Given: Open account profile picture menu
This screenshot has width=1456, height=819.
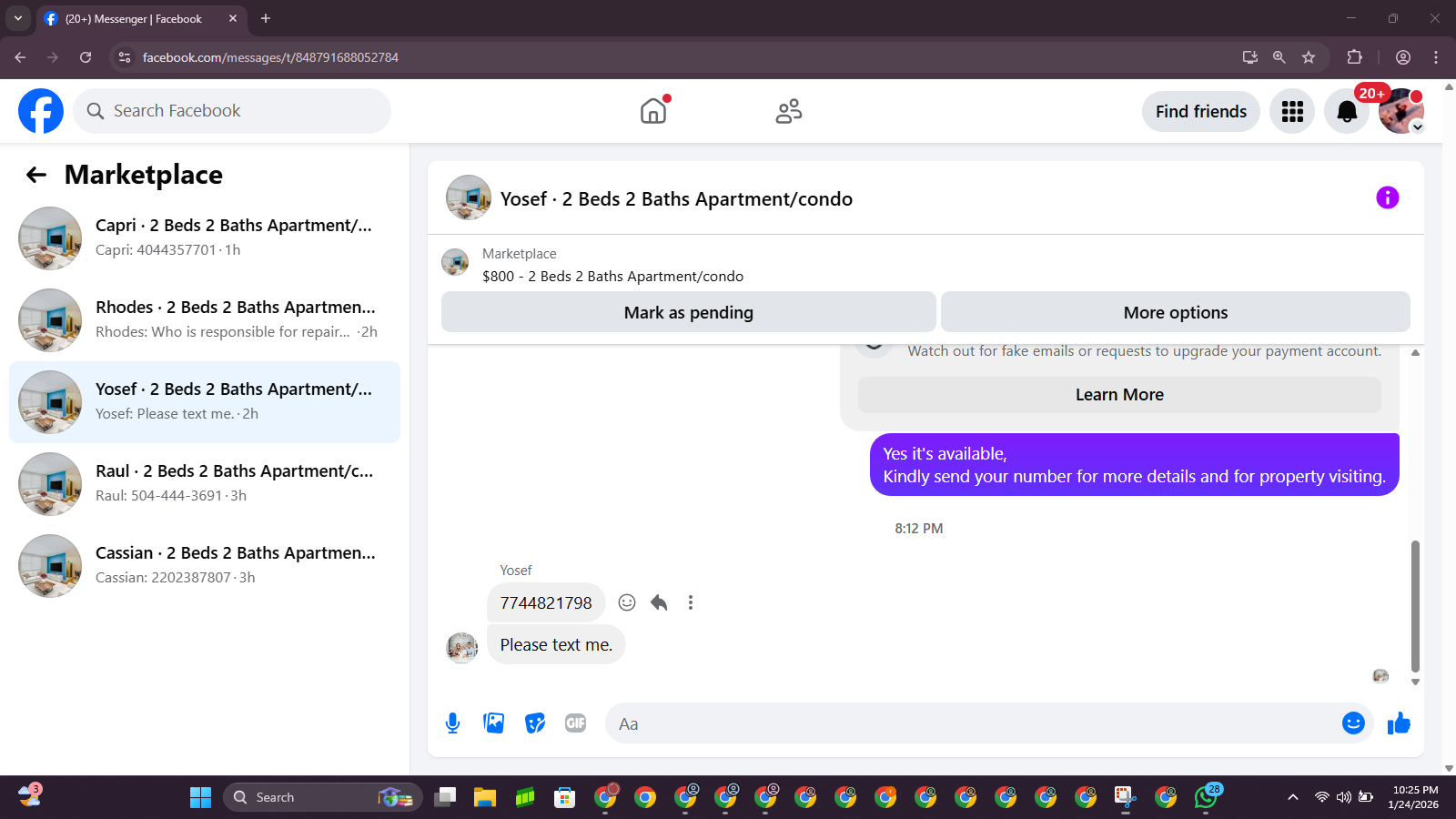Looking at the screenshot, I should (1401, 111).
